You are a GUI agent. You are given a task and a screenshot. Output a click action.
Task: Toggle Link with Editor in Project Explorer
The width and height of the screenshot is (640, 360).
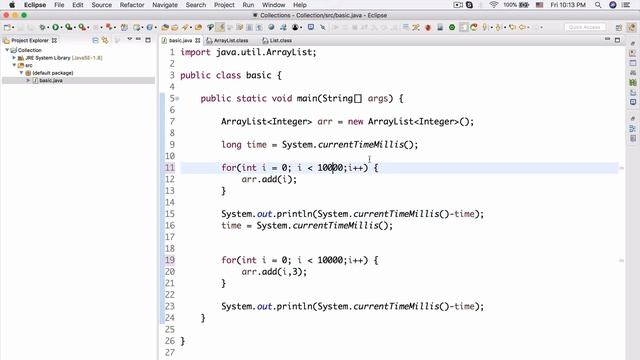coord(105,40)
